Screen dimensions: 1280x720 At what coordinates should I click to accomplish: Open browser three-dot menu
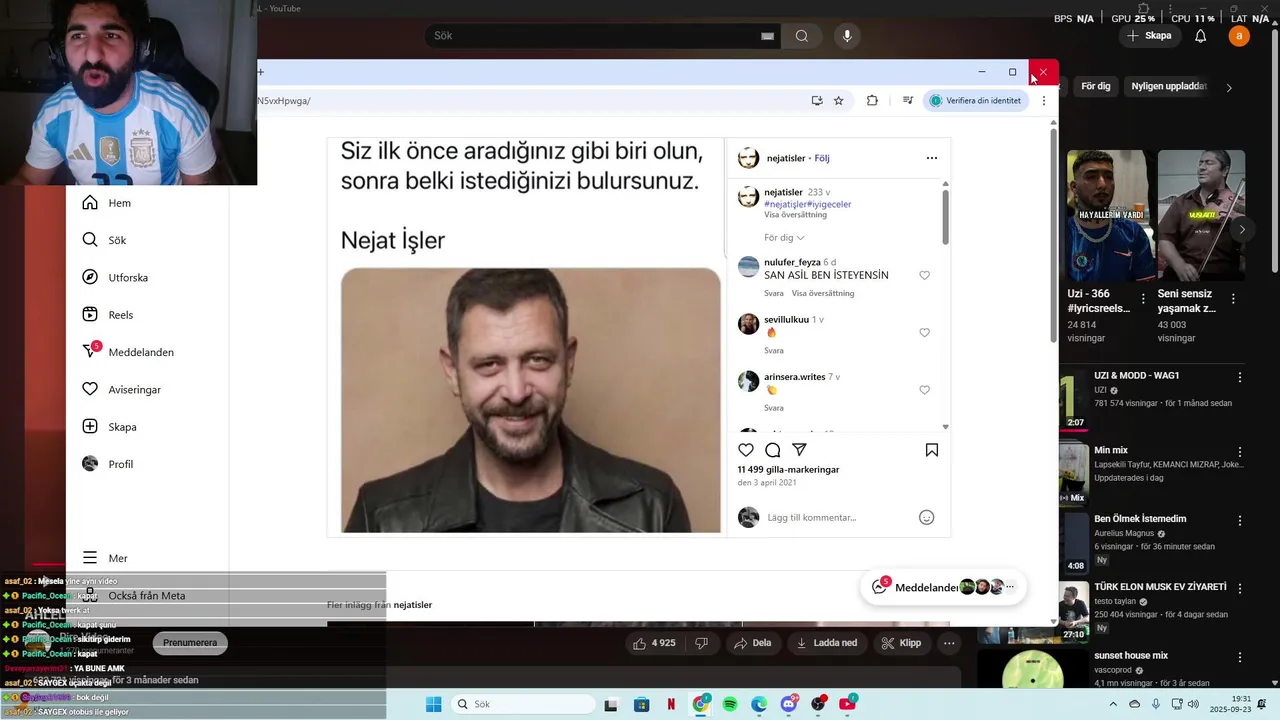tap(1044, 101)
